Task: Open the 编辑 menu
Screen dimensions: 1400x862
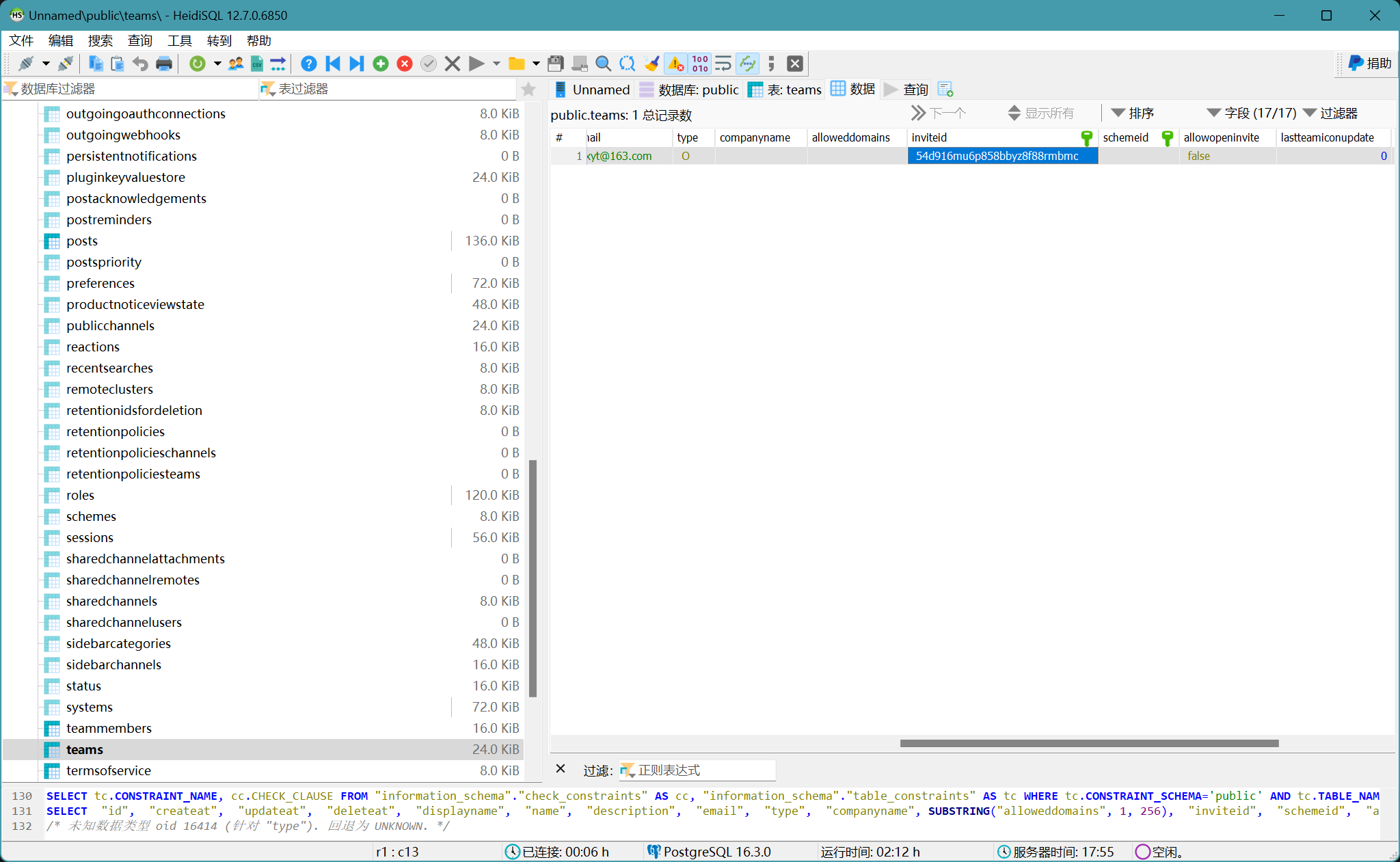Action: point(61,41)
